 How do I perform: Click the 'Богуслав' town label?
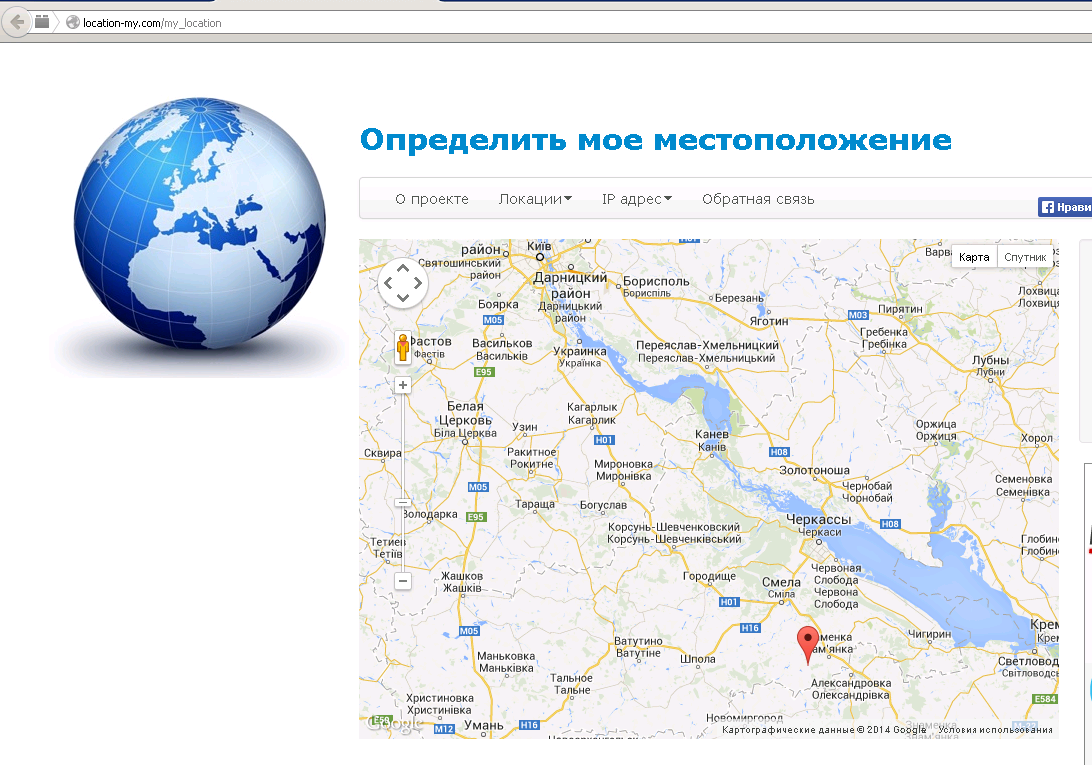pos(603,505)
